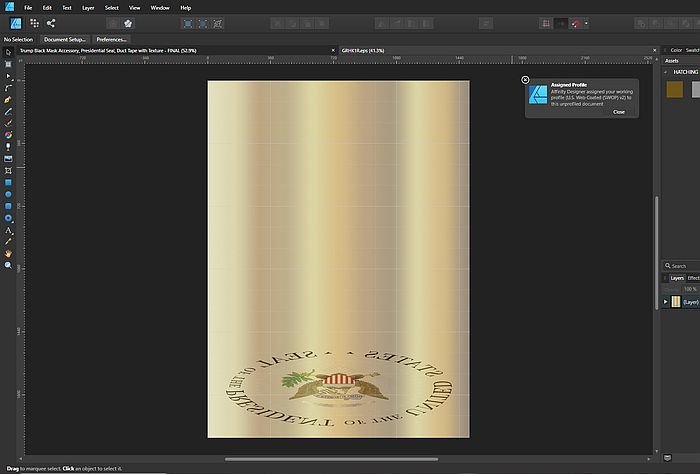This screenshot has width=700, height=474.
Task: Select the Place Image tool
Action: [x=8, y=159]
